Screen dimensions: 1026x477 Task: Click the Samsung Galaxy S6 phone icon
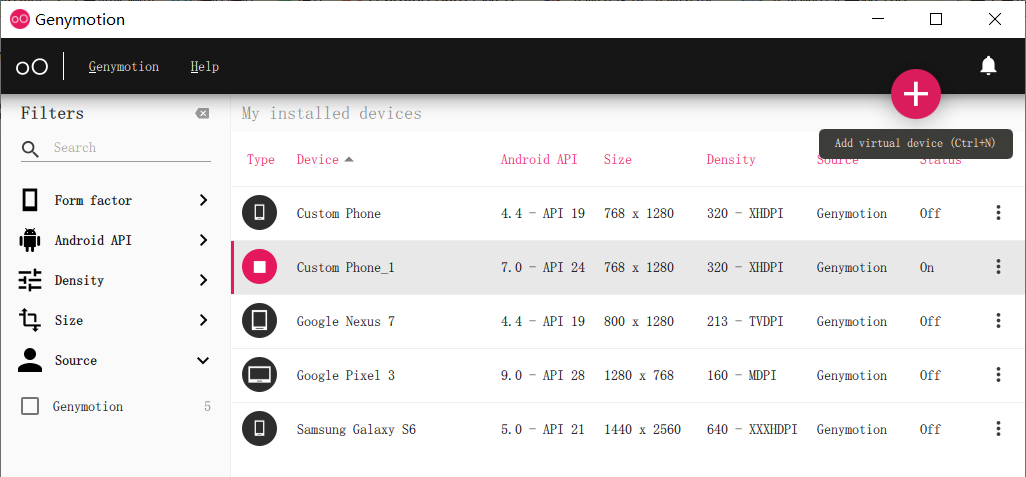260,429
